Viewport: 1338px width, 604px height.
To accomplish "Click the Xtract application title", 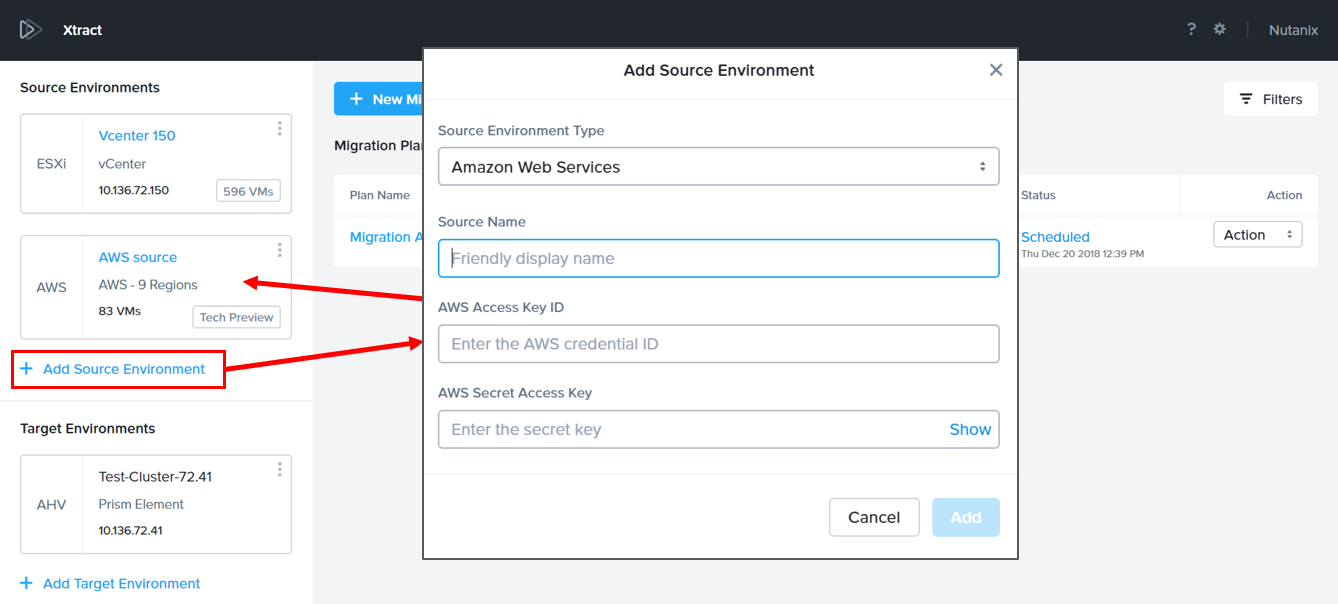I will coord(83,30).
